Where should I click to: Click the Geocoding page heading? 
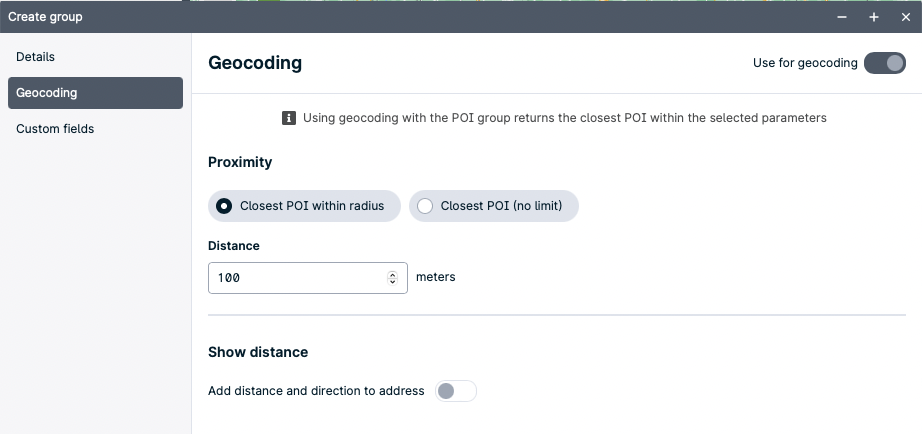point(255,63)
